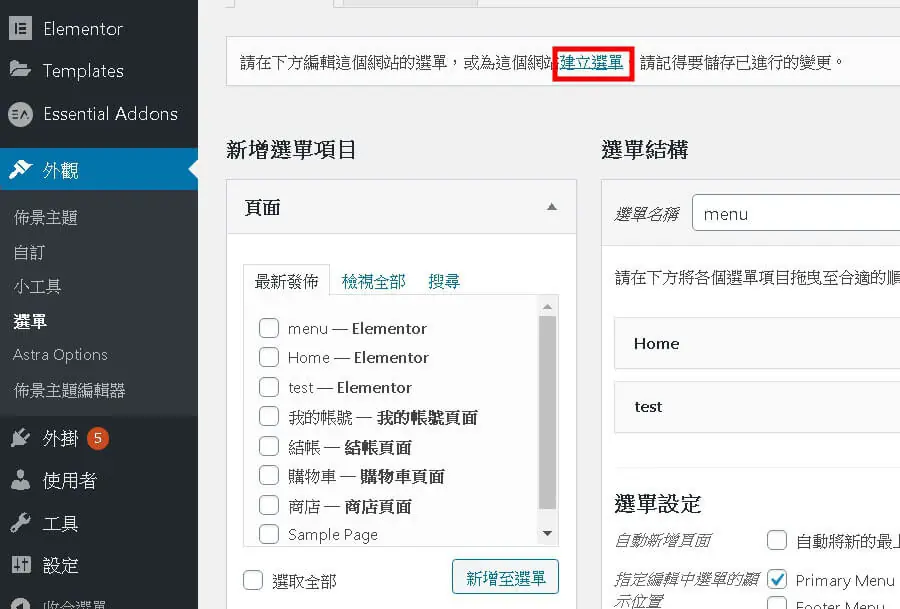Select the 最新發佈 tab
Image resolution: width=900 pixels, height=609 pixels.
coord(286,281)
